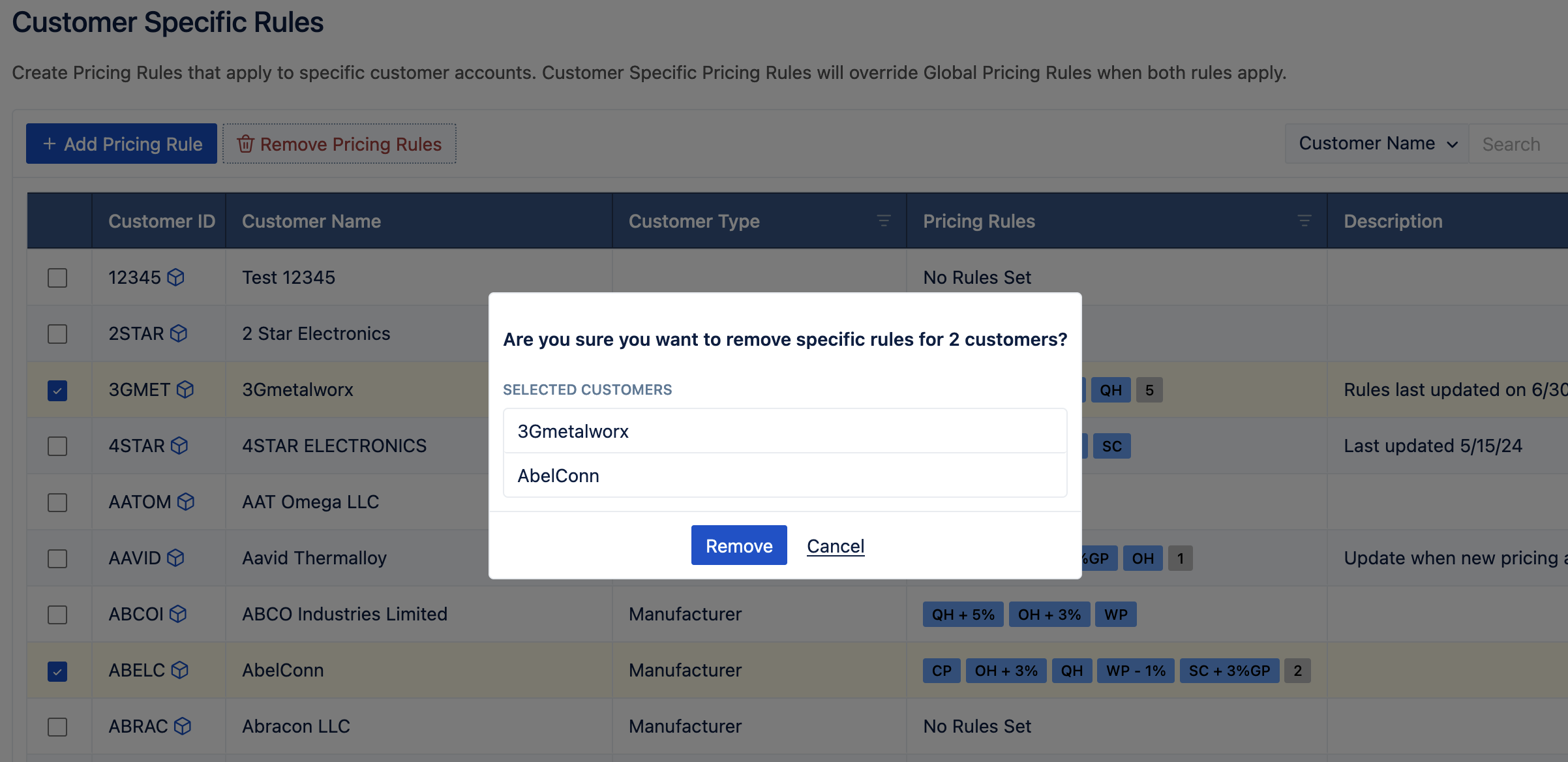Click the WP rule tag for ABCOI

click(1115, 615)
